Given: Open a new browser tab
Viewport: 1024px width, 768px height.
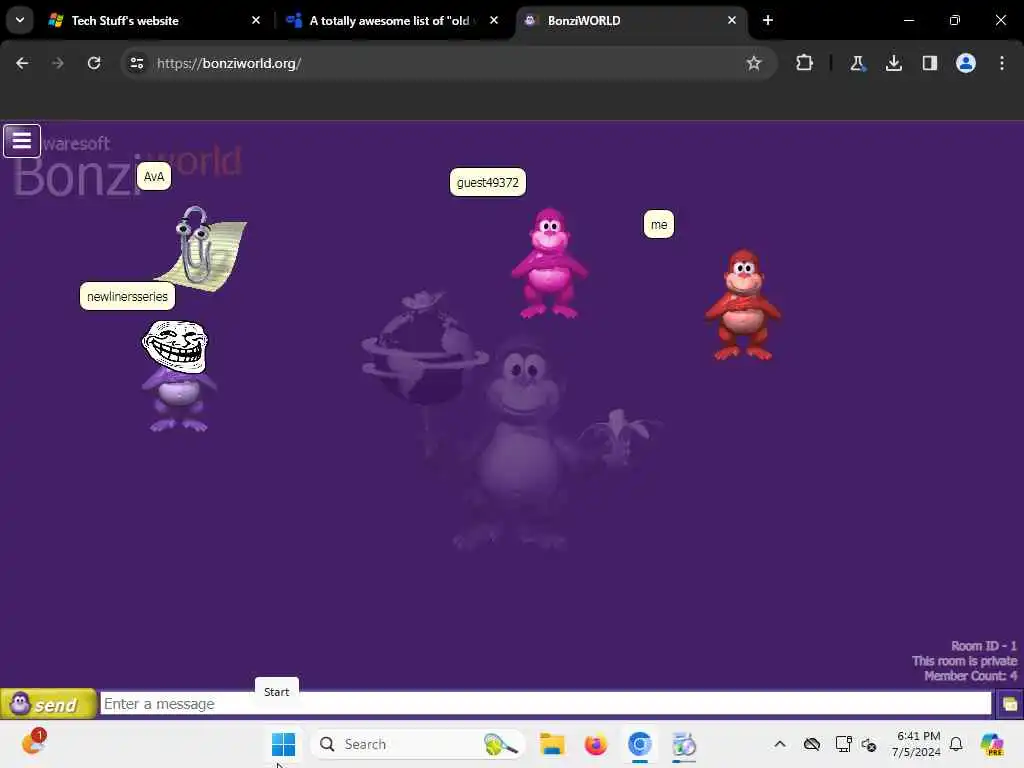Looking at the screenshot, I should [768, 21].
